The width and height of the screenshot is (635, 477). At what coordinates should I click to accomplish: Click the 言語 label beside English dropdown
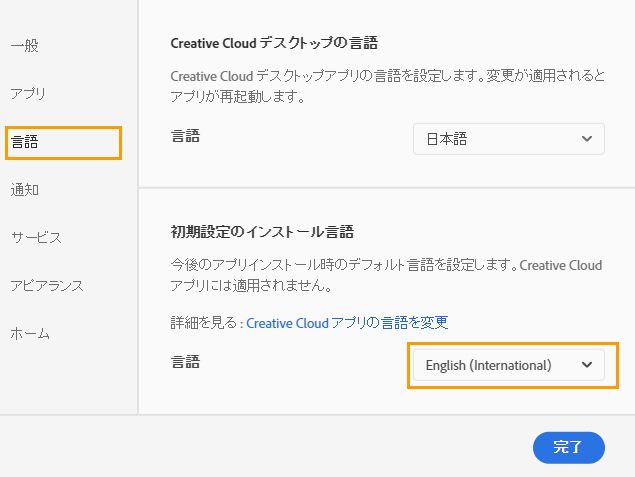pos(185,362)
